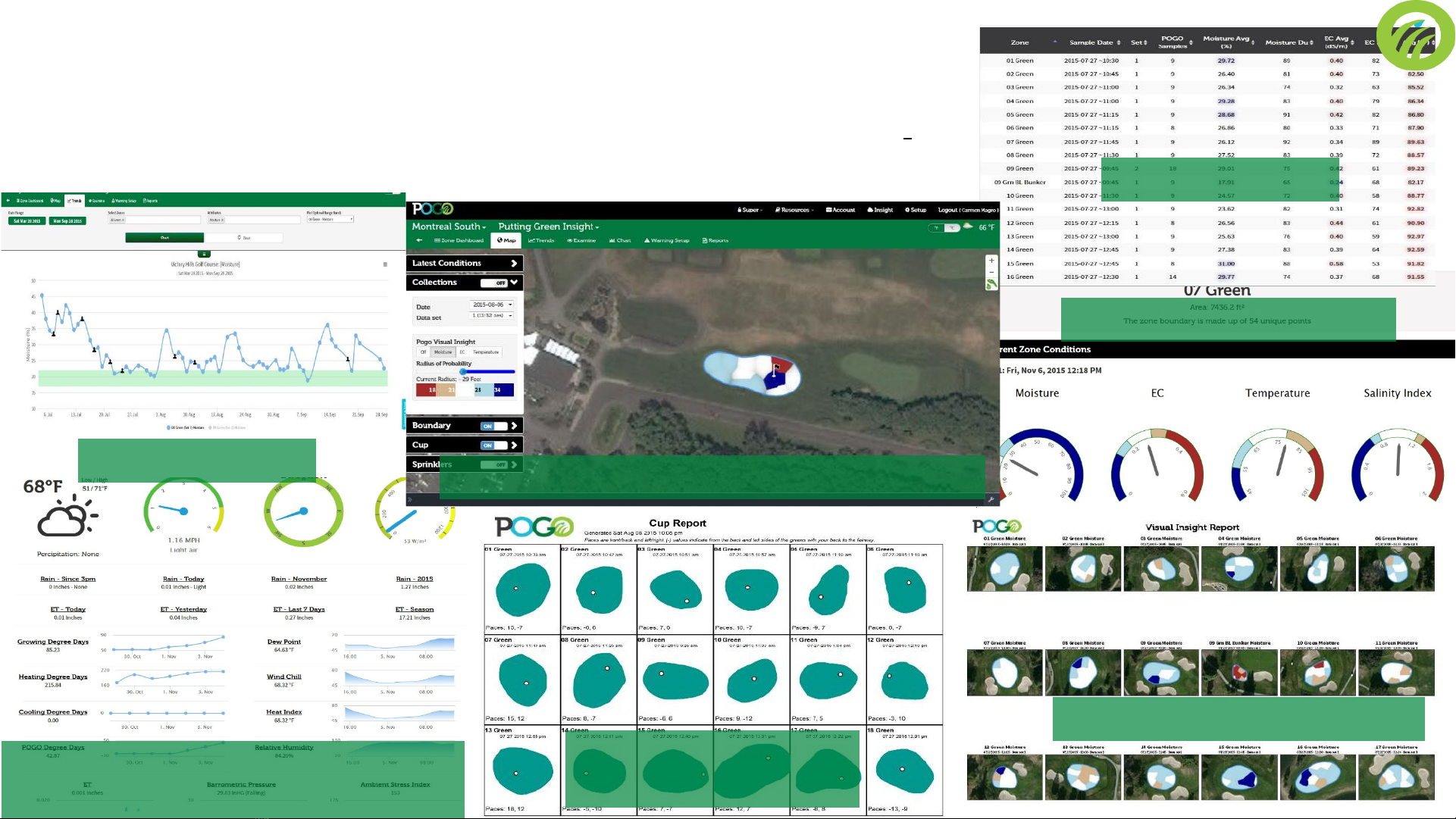This screenshot has width=1456, height=819.
Task: Sort the table by the Zone column
Action: point(1020,42)
